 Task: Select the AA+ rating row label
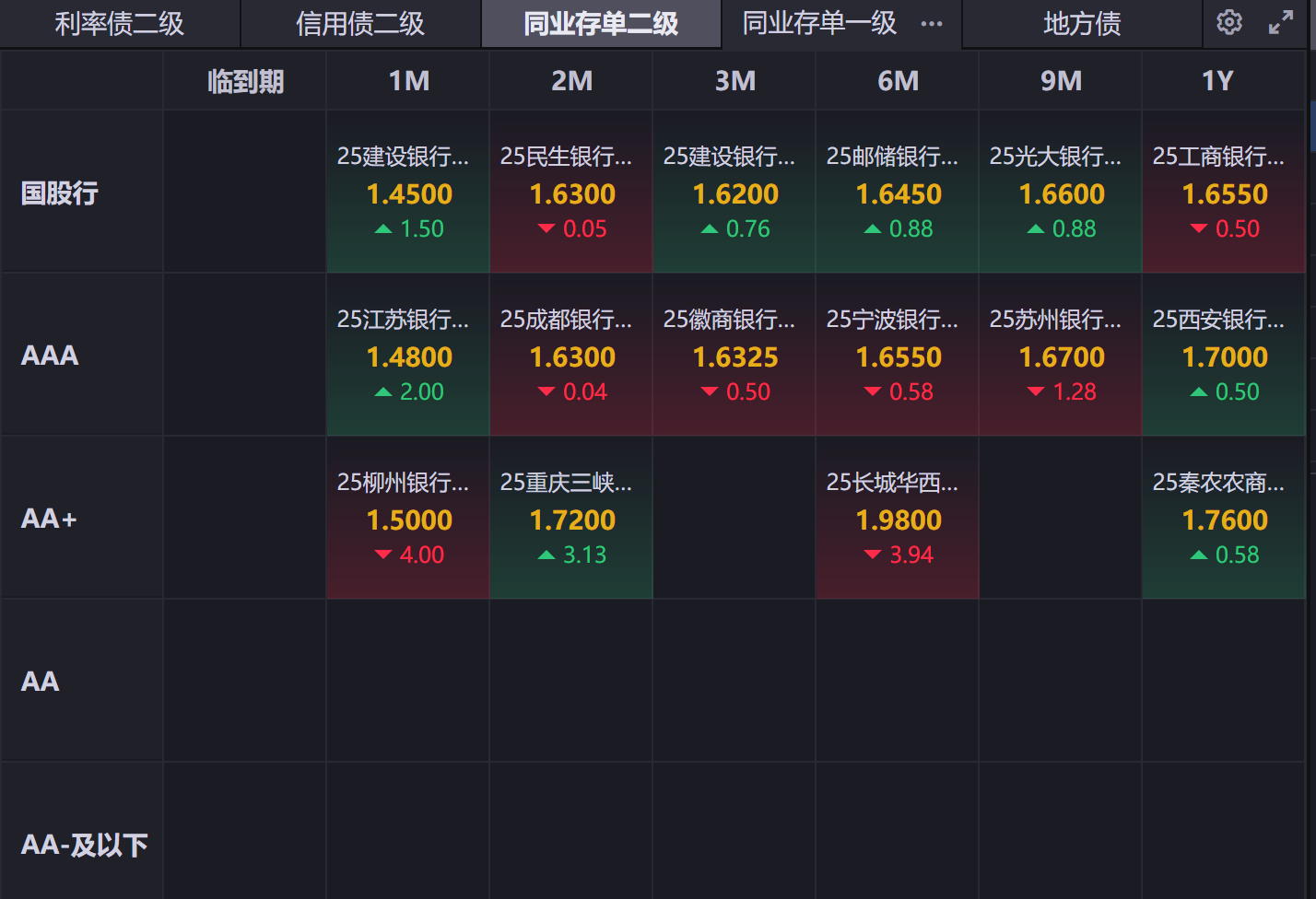(49, 519)
